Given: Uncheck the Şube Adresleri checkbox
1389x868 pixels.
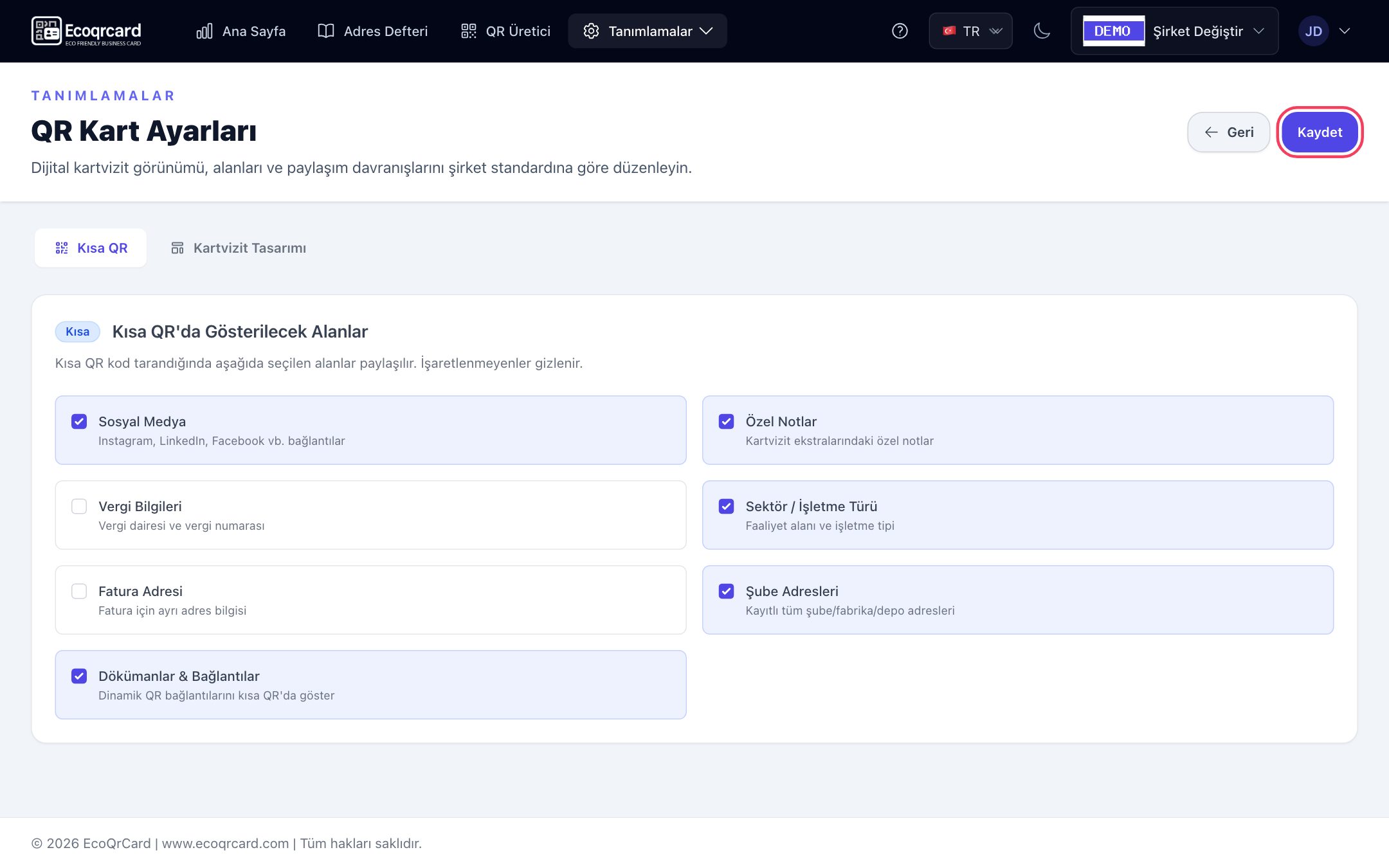Looking at the screenshot, I should 726,592.
